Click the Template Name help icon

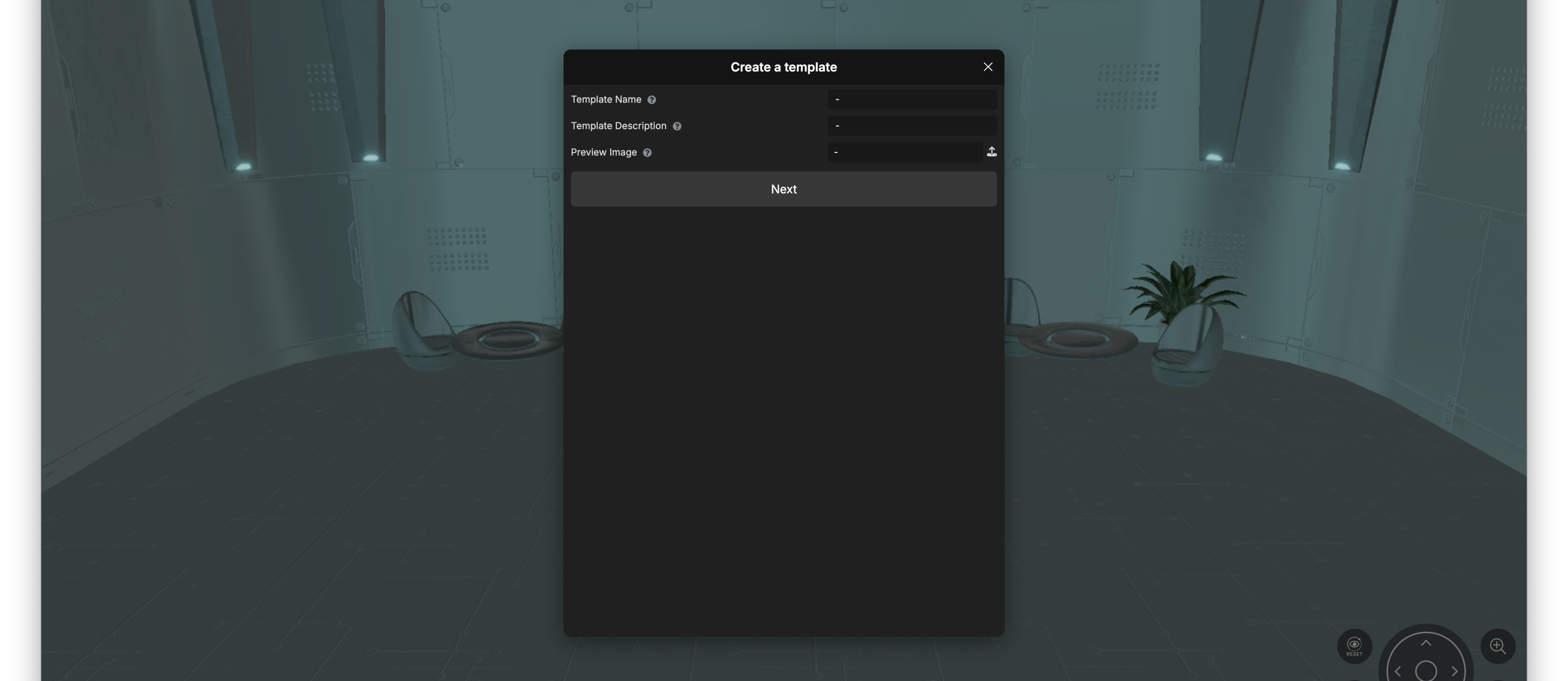coord(651,100)
